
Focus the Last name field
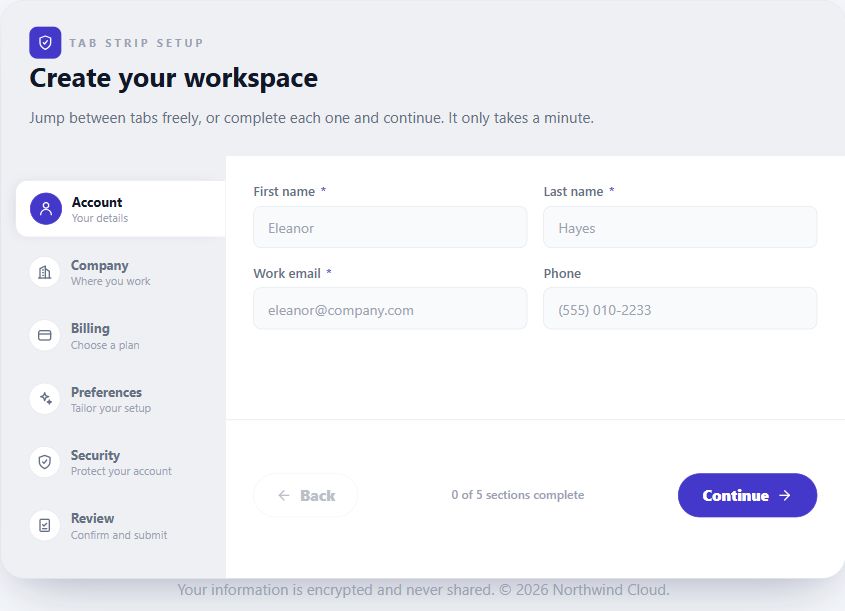pos(680,227)
